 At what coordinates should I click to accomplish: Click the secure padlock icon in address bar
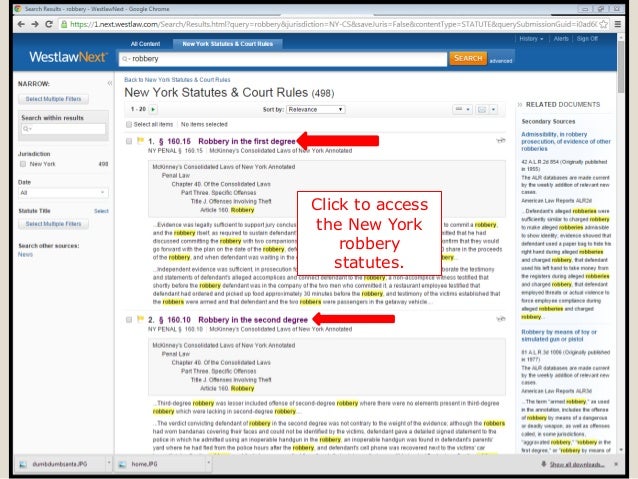coord(64,24)
